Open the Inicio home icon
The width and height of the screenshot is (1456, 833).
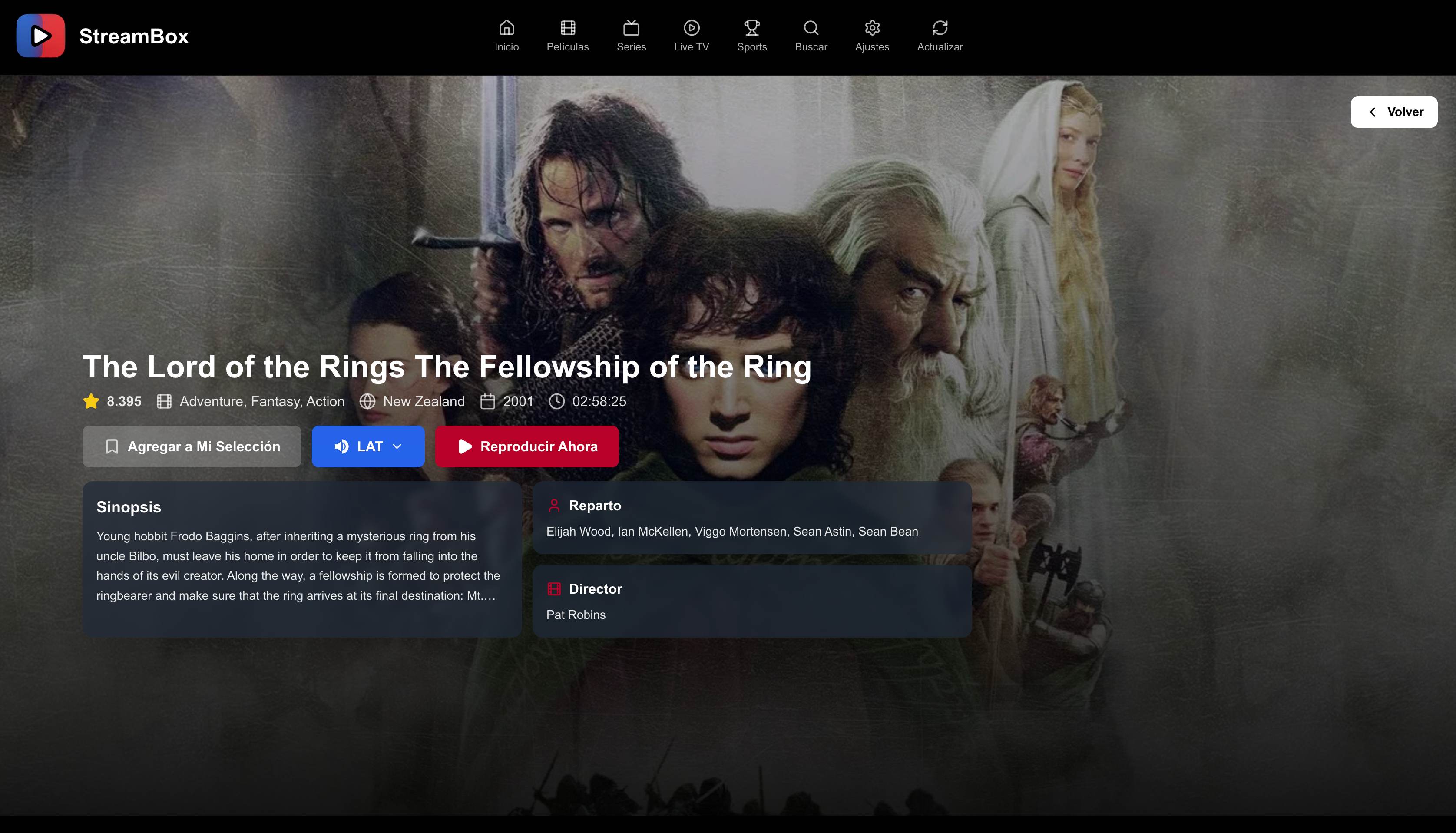tap(506, 27)
